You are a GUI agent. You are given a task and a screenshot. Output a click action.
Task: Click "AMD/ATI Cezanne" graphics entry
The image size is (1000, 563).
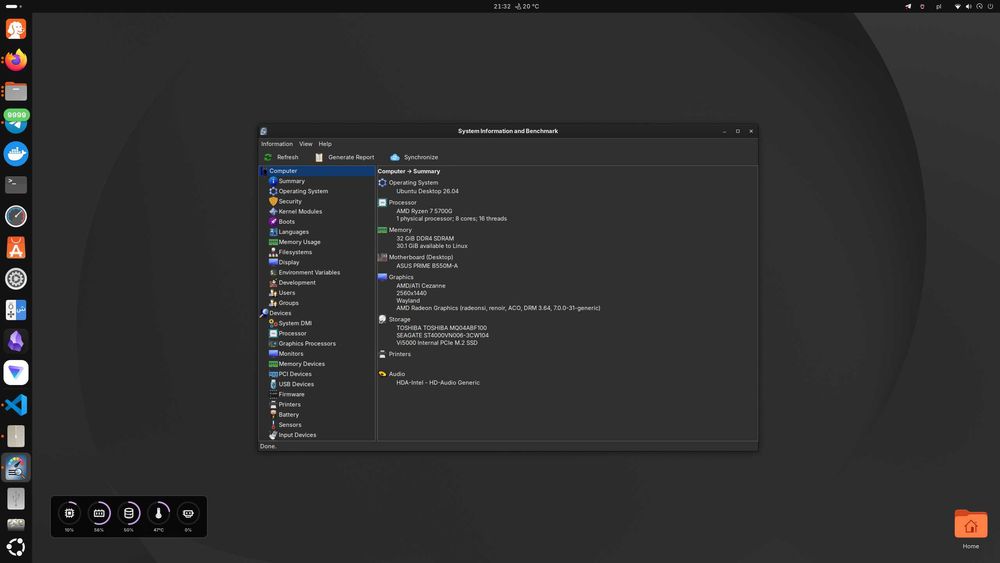(x=421, y=286)
